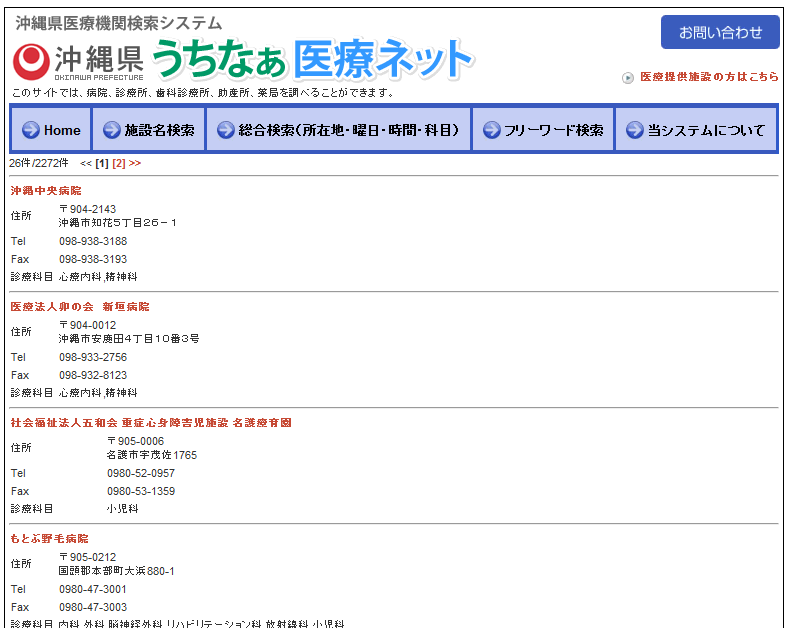The height and width of the screenshot is (628, 799).
Task: Click fax number 098-938-3193
Action: click(x=93, y=259)
